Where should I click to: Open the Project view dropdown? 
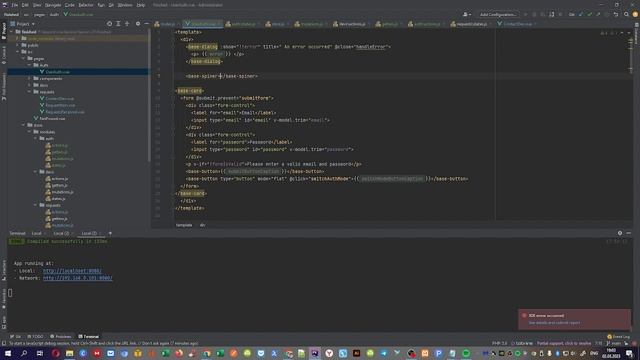coord(23,24)
